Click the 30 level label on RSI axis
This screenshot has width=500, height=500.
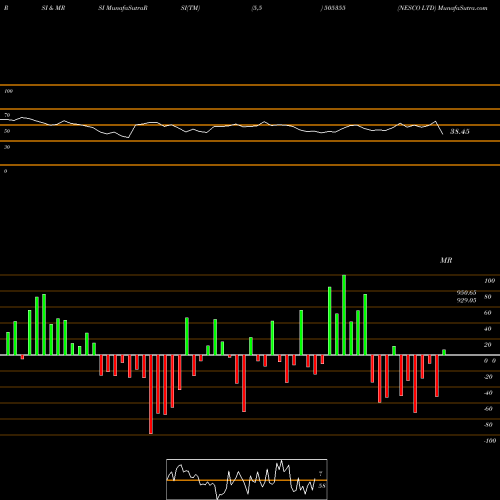7,147
